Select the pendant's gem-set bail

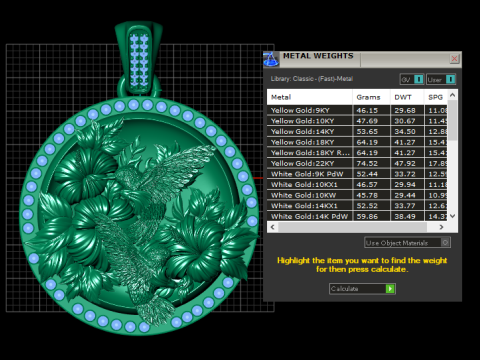pyautogui.click(x=139, y=58)
